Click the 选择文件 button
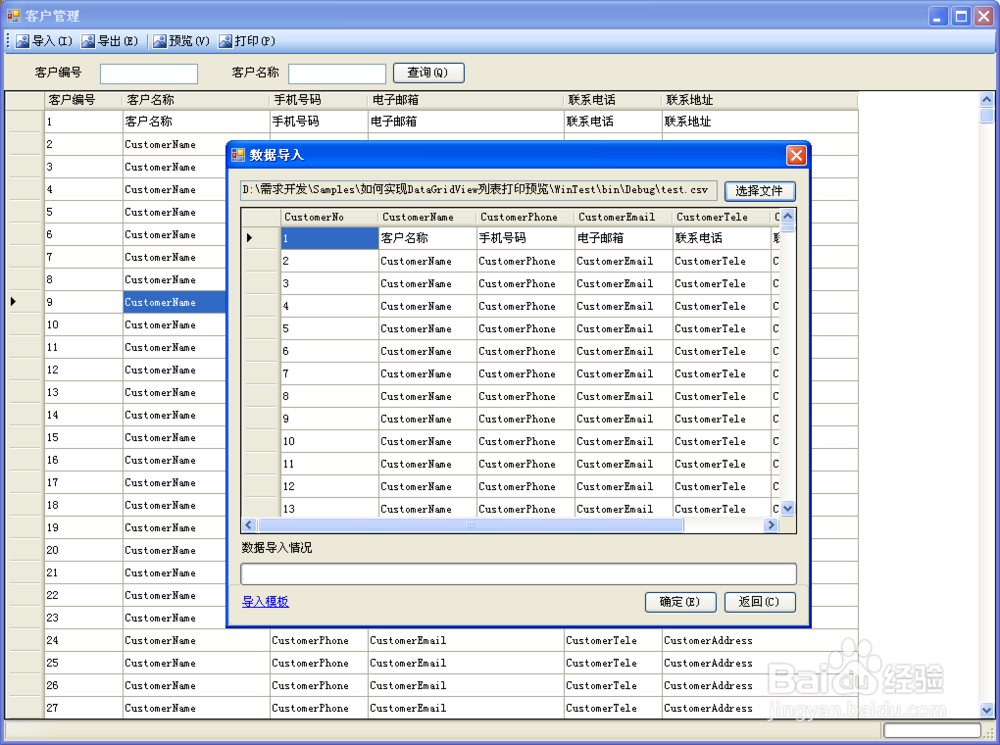 [760, 191]
